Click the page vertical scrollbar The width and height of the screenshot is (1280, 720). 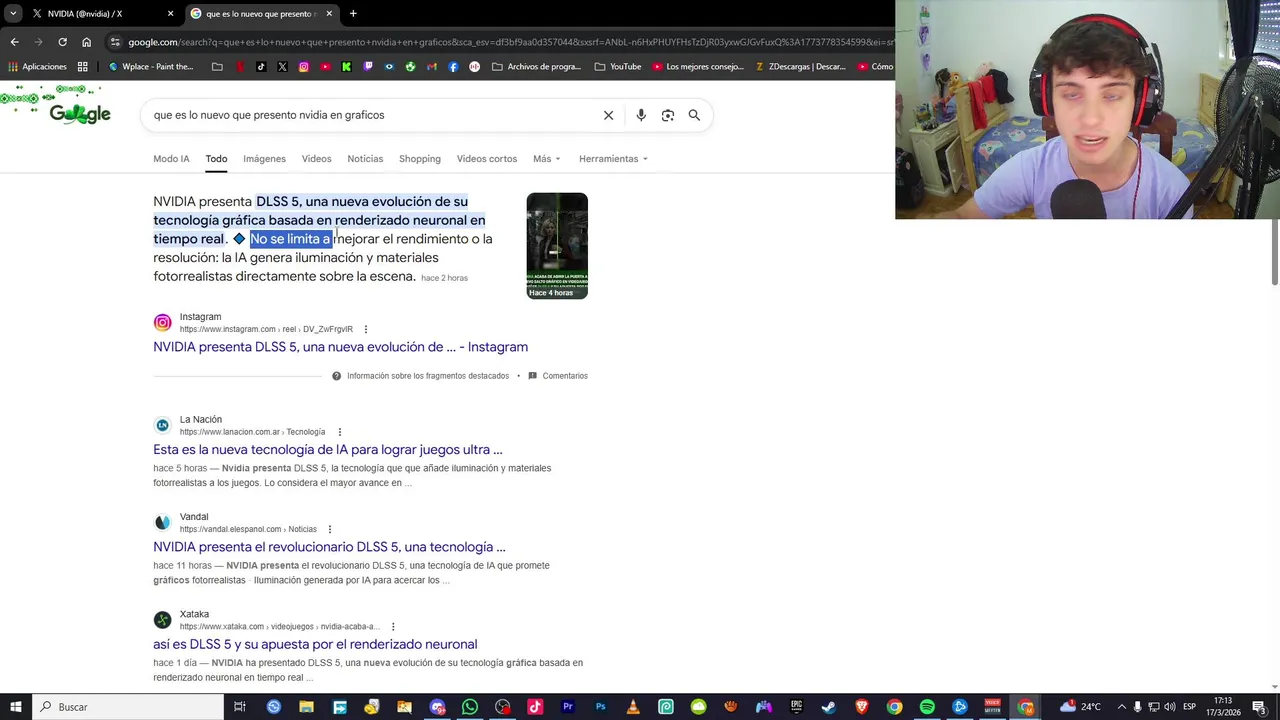pyautogui.click(x=1274, y=250)
